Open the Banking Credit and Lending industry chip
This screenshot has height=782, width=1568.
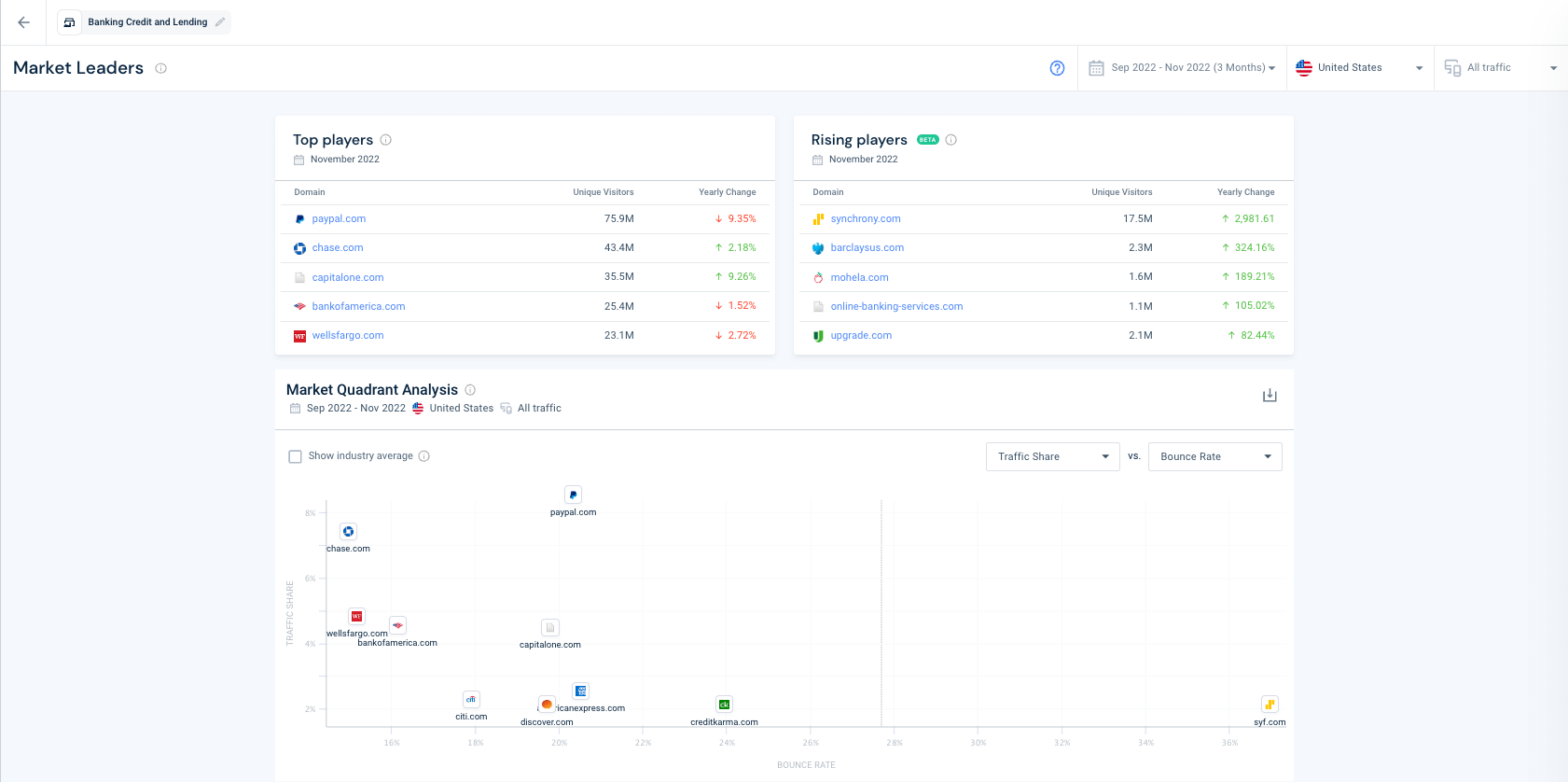(x=144, y=22)
